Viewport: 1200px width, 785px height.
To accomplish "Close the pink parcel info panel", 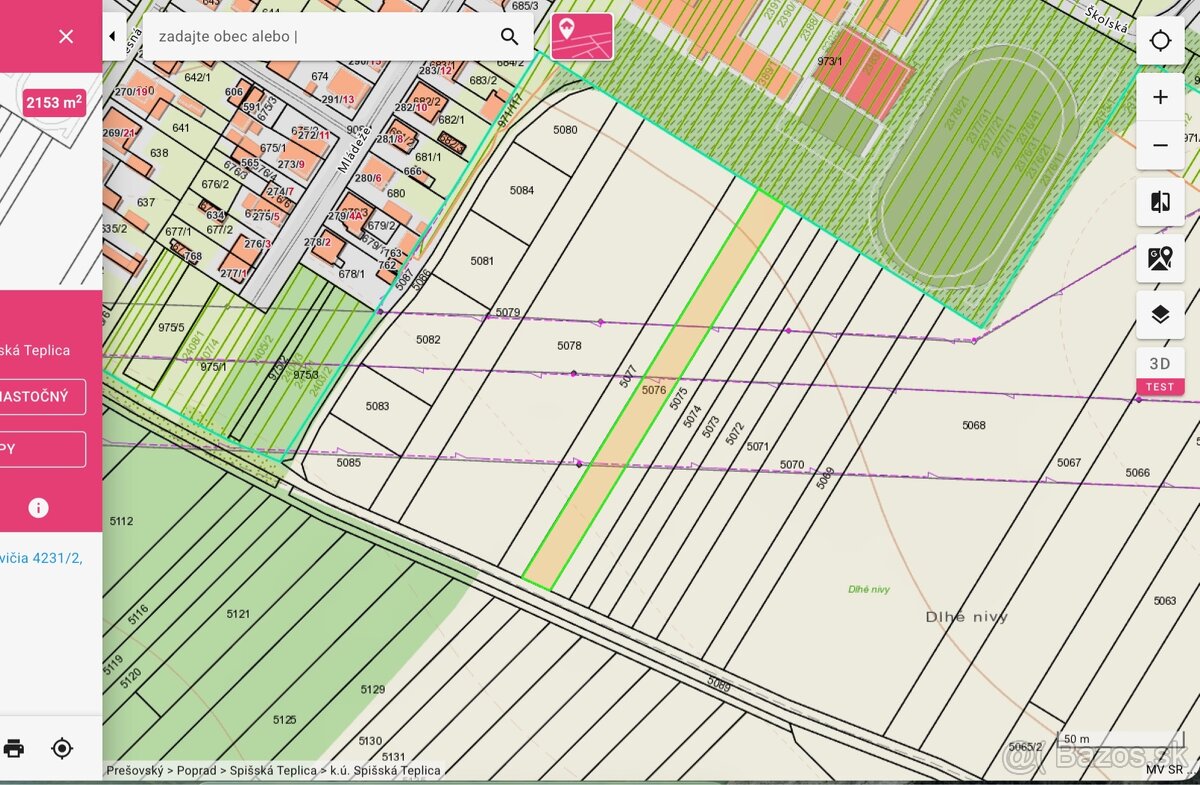I will point(66,37).
